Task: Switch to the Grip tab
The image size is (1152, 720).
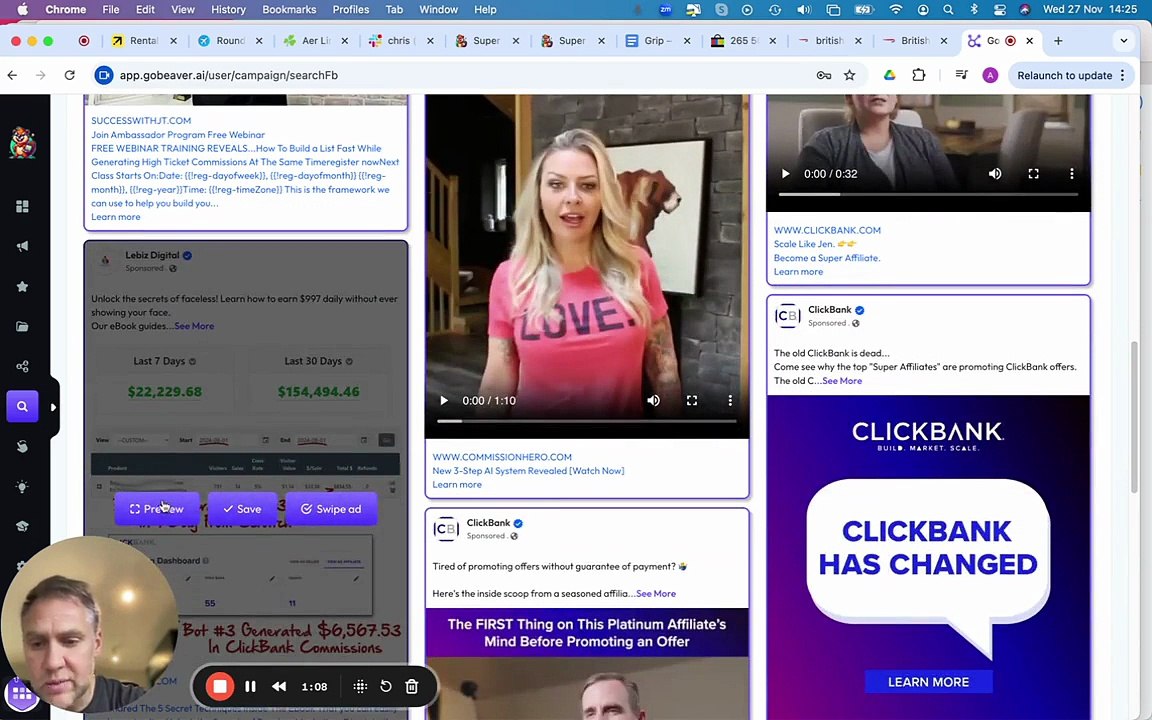Action: tap(658, 40)
